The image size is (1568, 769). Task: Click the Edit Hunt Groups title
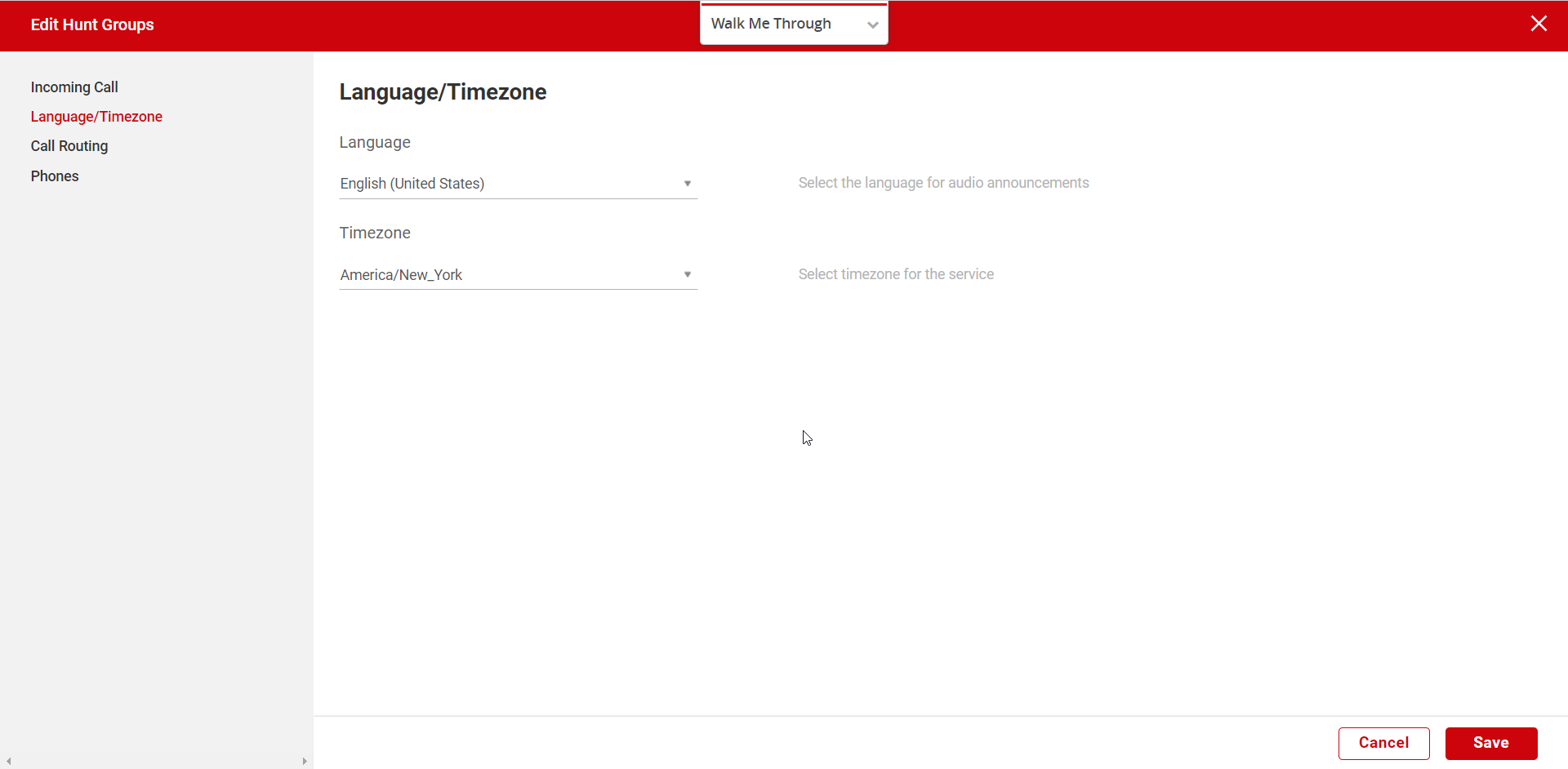92,24
